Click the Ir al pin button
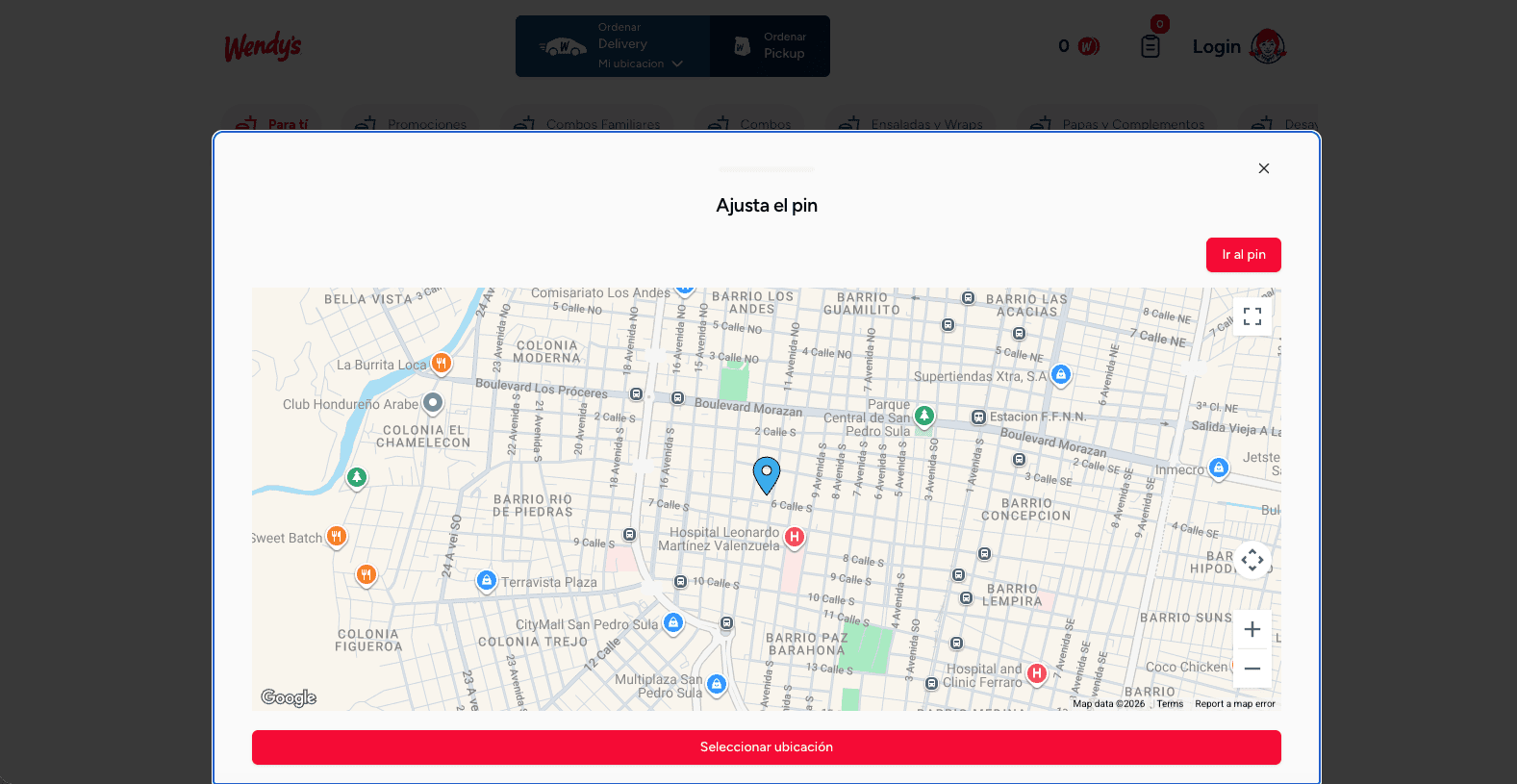 (1244, 255)
